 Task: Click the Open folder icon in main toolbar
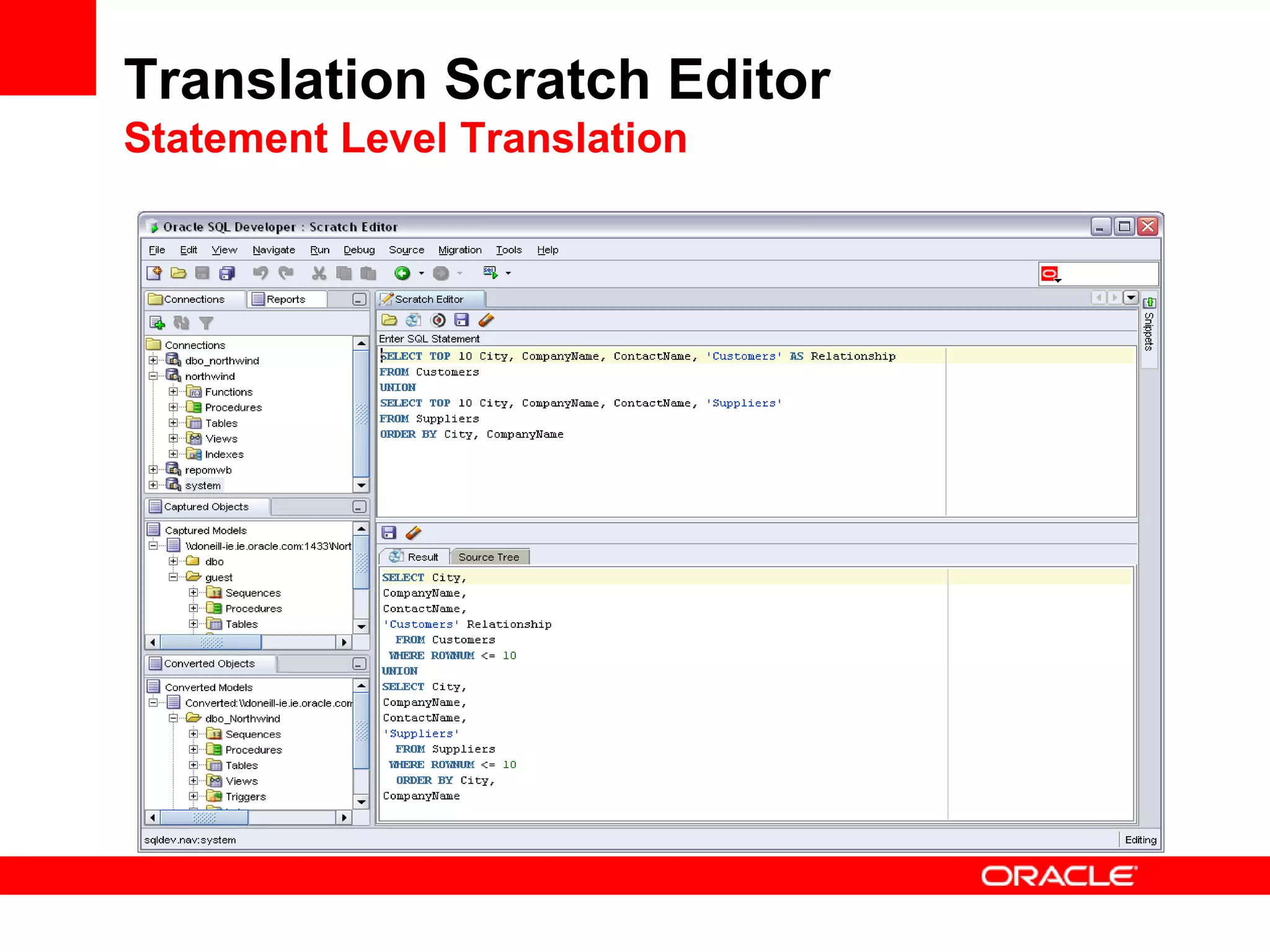(x=179, y=273)
